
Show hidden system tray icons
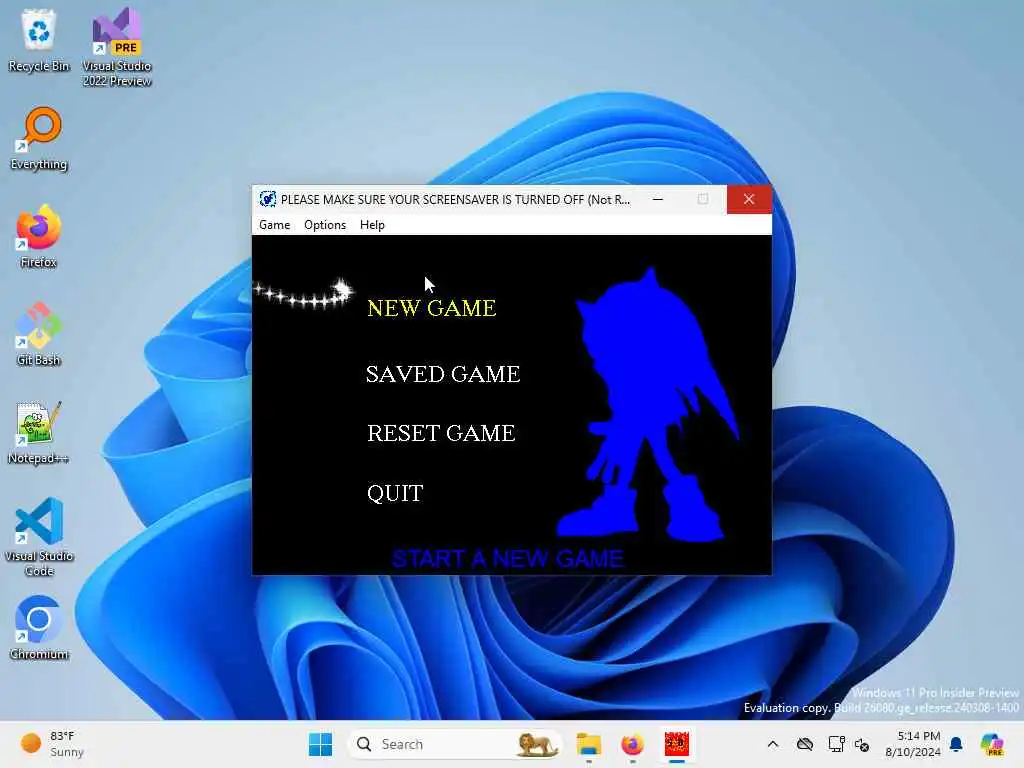tap(773, 744)
